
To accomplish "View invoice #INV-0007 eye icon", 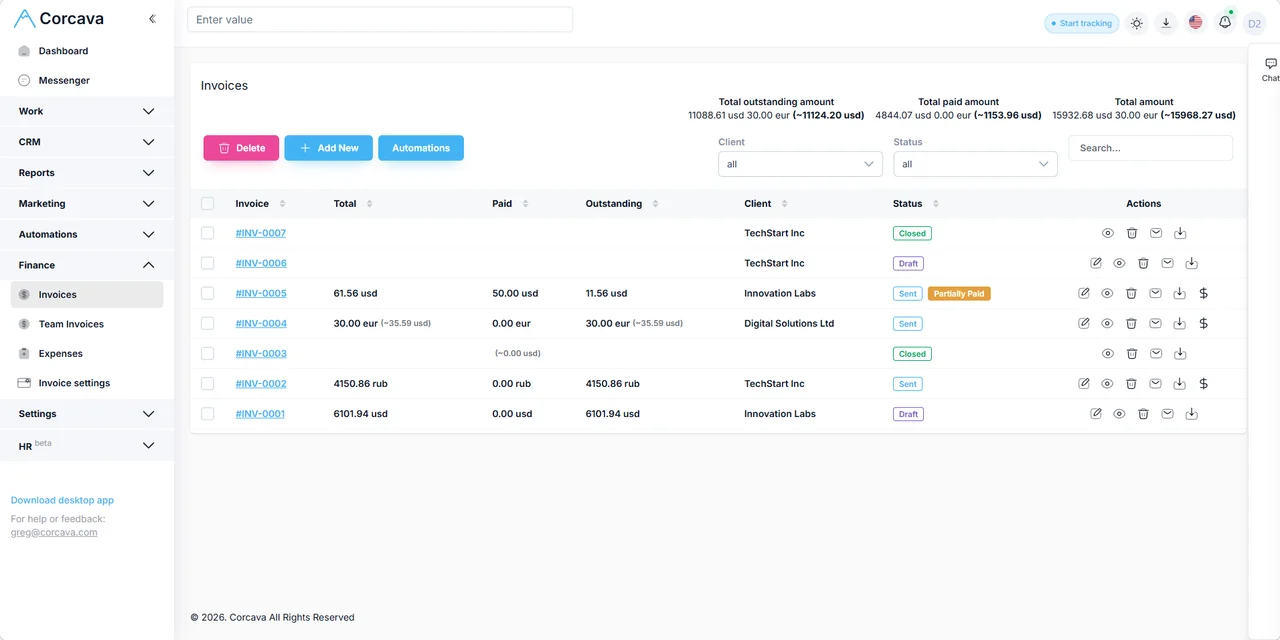I will tap(1108, 233).
